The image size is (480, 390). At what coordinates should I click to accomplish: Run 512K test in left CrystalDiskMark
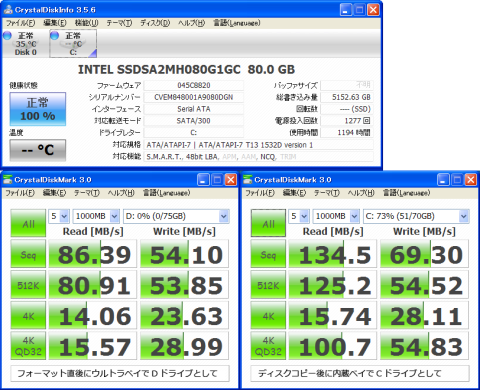click(x=28, y=284)
